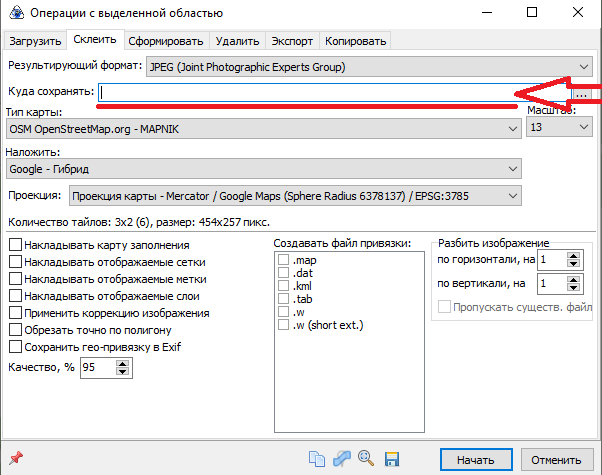The image size is (602, 475).
Task: Enable 'Сохранить гео-привязку в Exif' checkbox
Action: tap(15, 347)
